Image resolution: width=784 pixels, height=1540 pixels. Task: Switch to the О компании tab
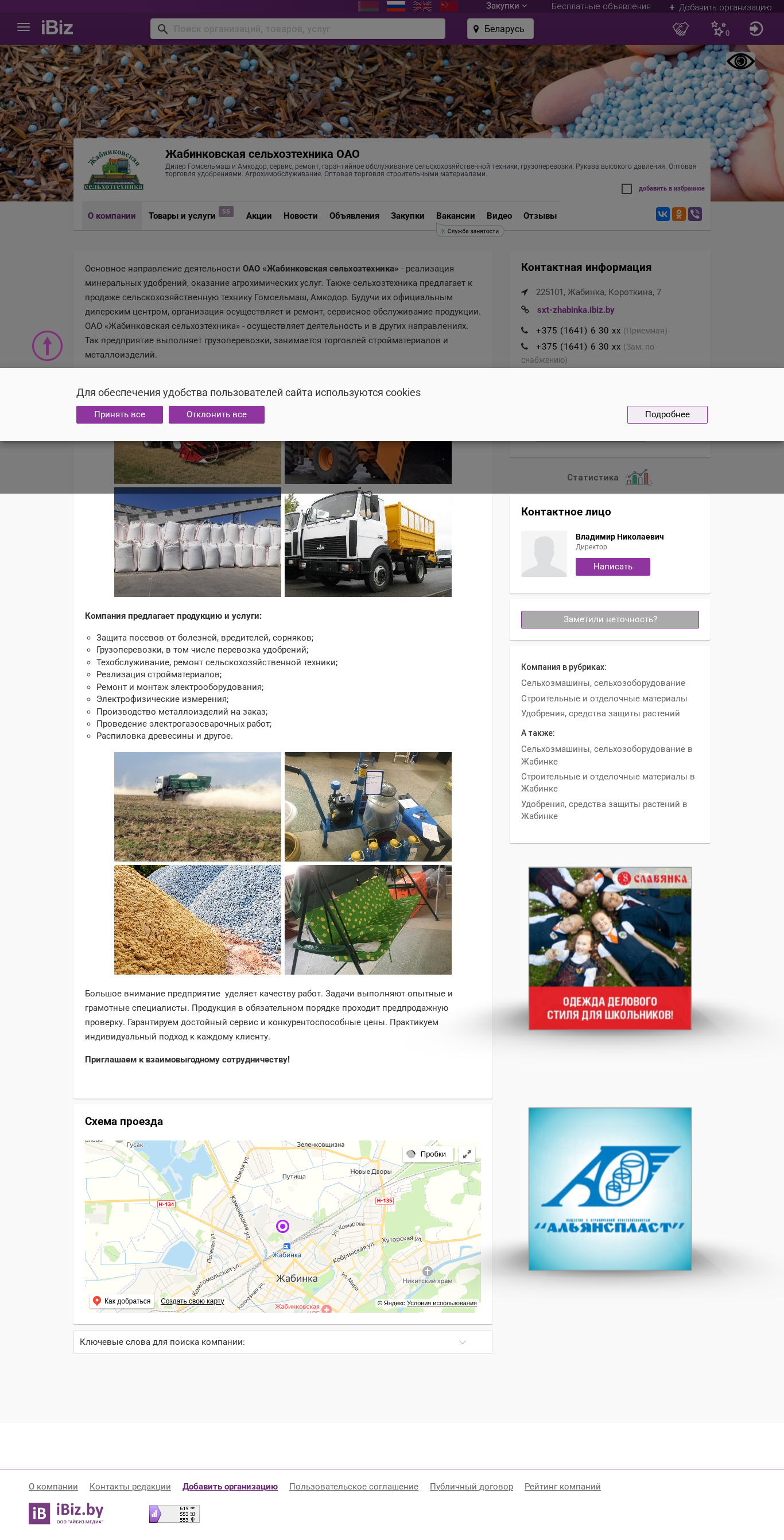tap(112, 216)
